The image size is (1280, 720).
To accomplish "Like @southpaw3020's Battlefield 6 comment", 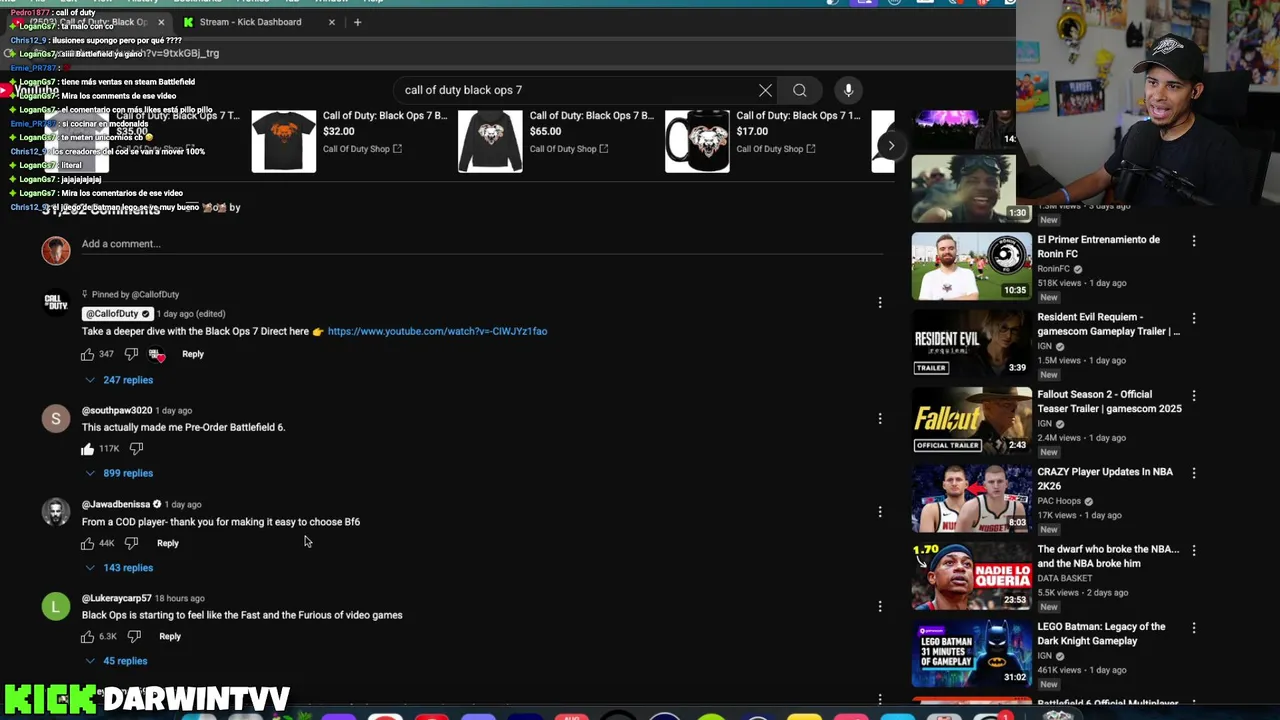I will pyautogui.click(x=88, y=449).
